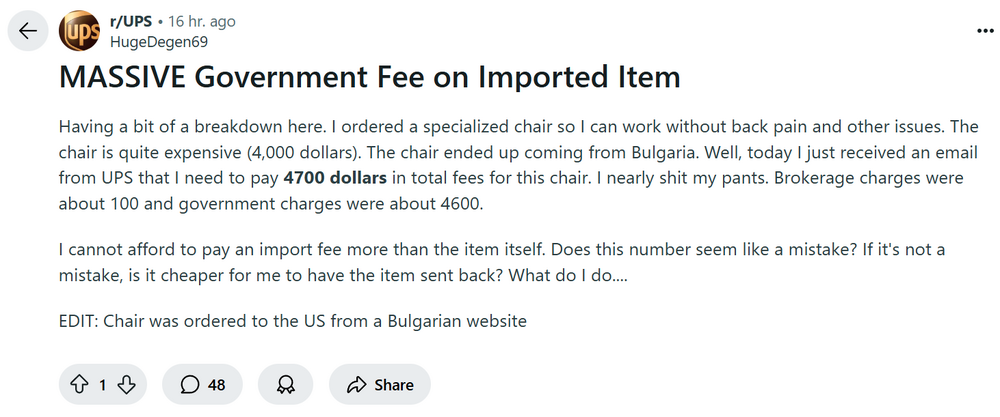Click the share arrow icon

[355, 384]
